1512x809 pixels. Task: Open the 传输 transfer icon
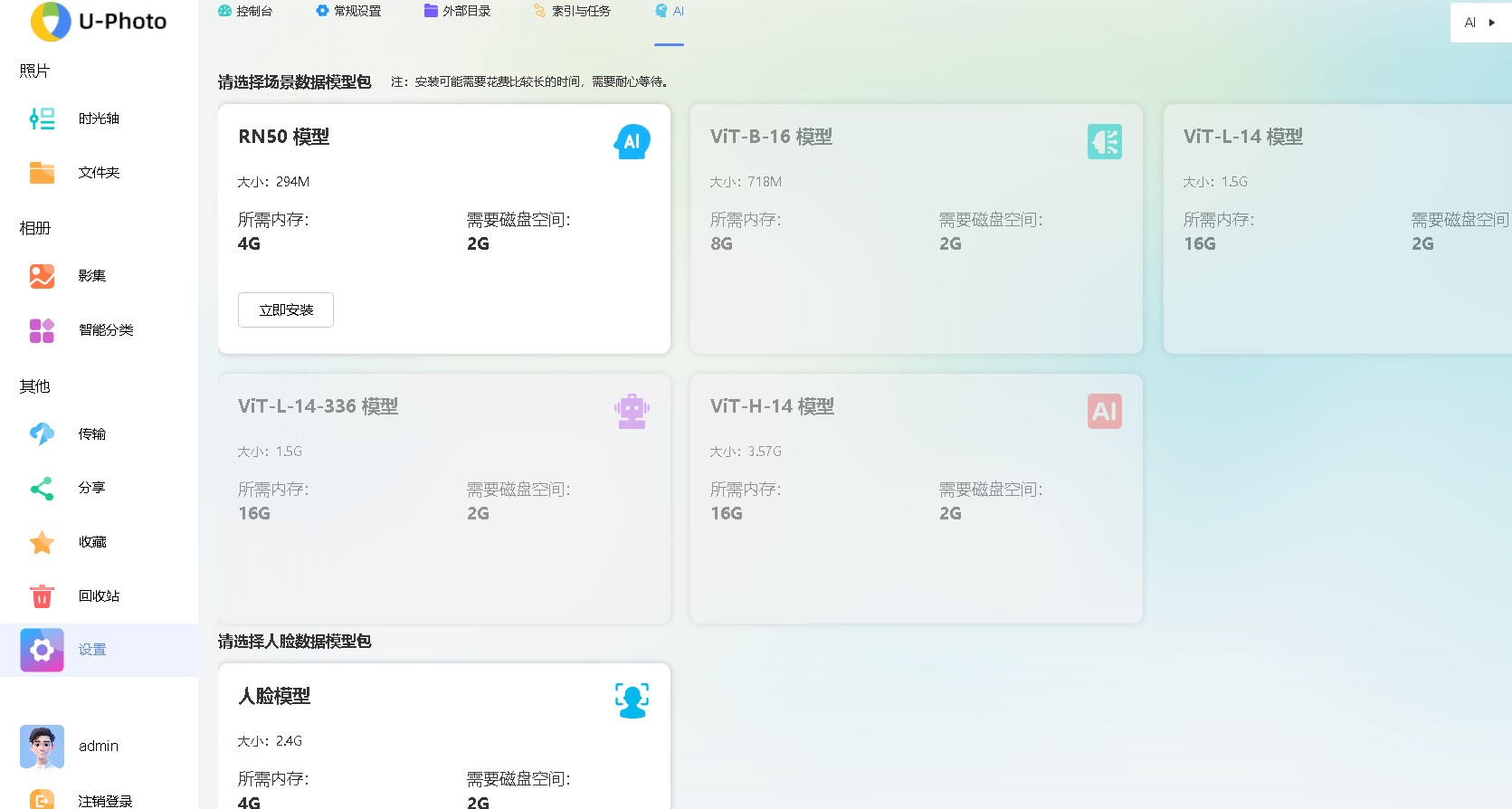tap(42, 434)
